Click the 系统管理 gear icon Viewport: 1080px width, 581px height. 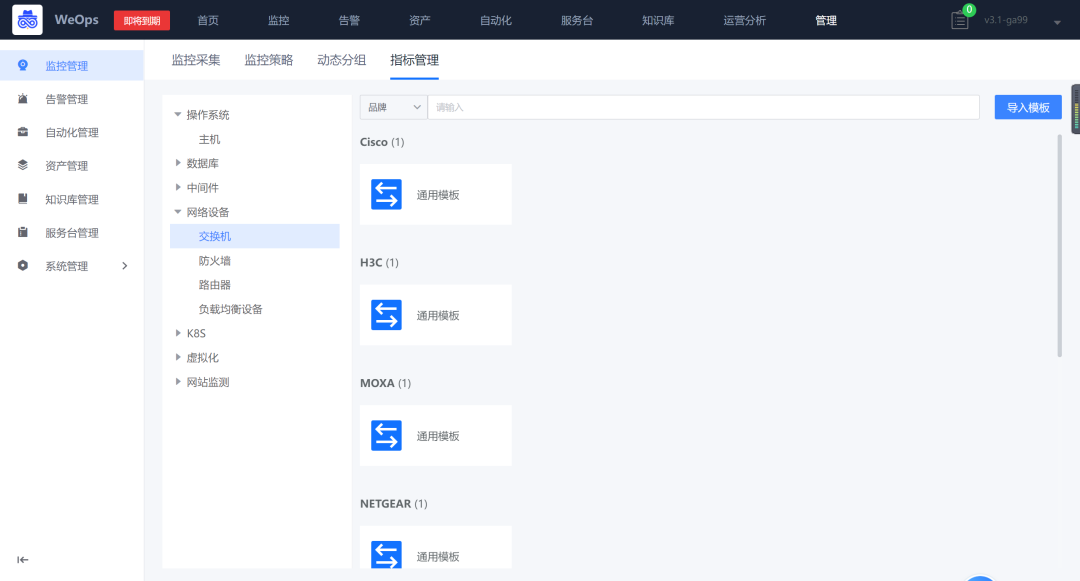point(23,266)
